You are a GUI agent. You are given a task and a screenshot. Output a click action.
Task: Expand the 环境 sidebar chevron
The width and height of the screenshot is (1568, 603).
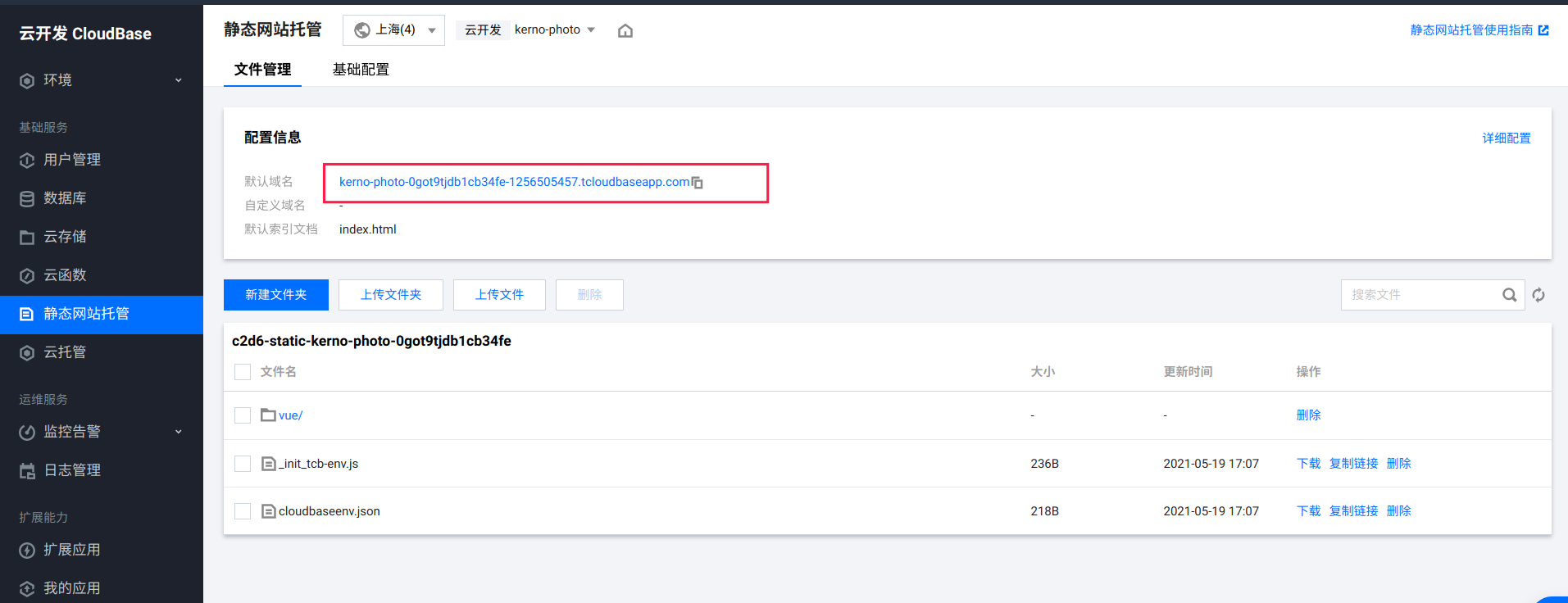(x=179, y=80)
